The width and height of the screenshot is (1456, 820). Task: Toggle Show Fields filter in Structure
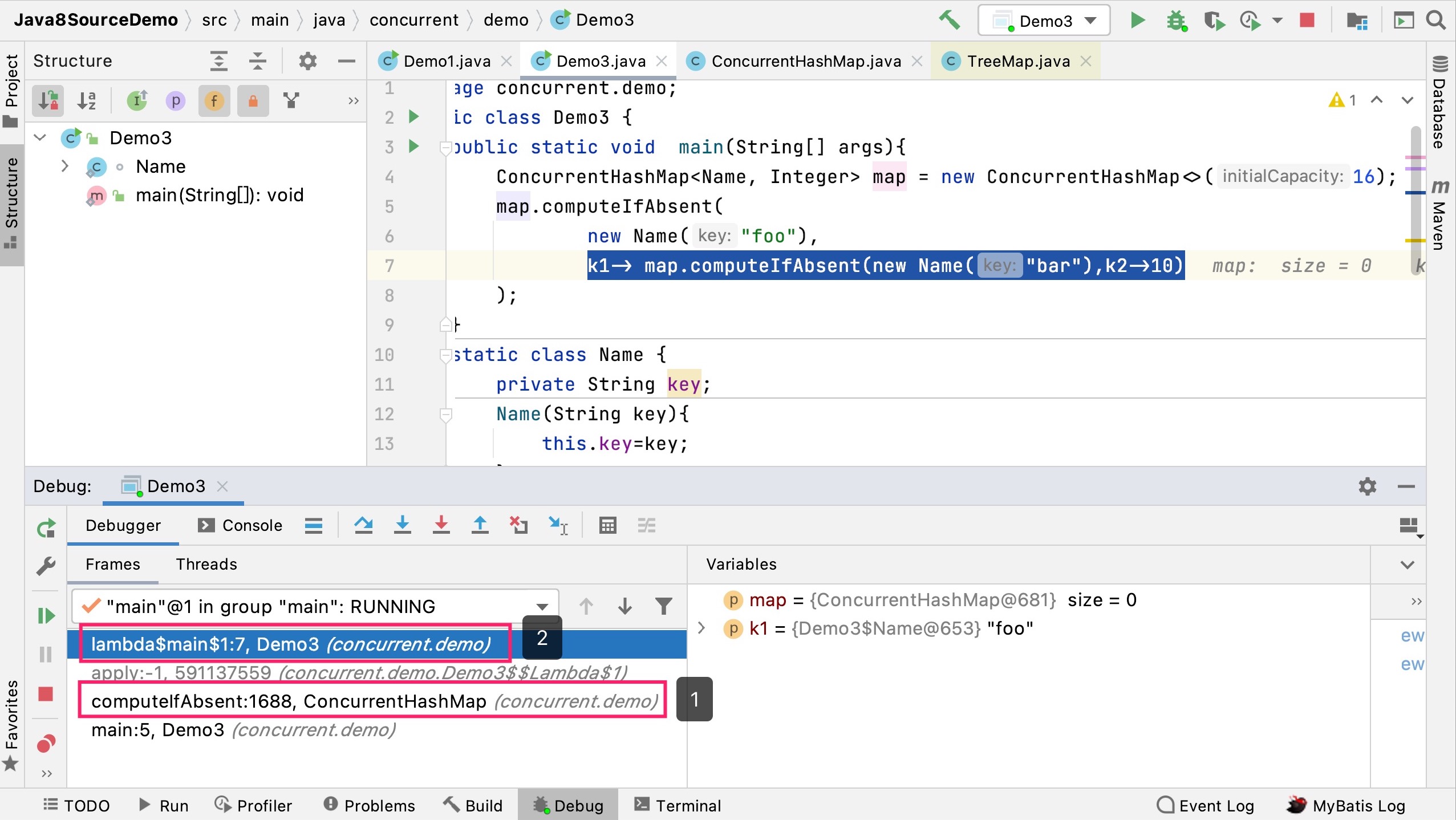pos(214,101)
